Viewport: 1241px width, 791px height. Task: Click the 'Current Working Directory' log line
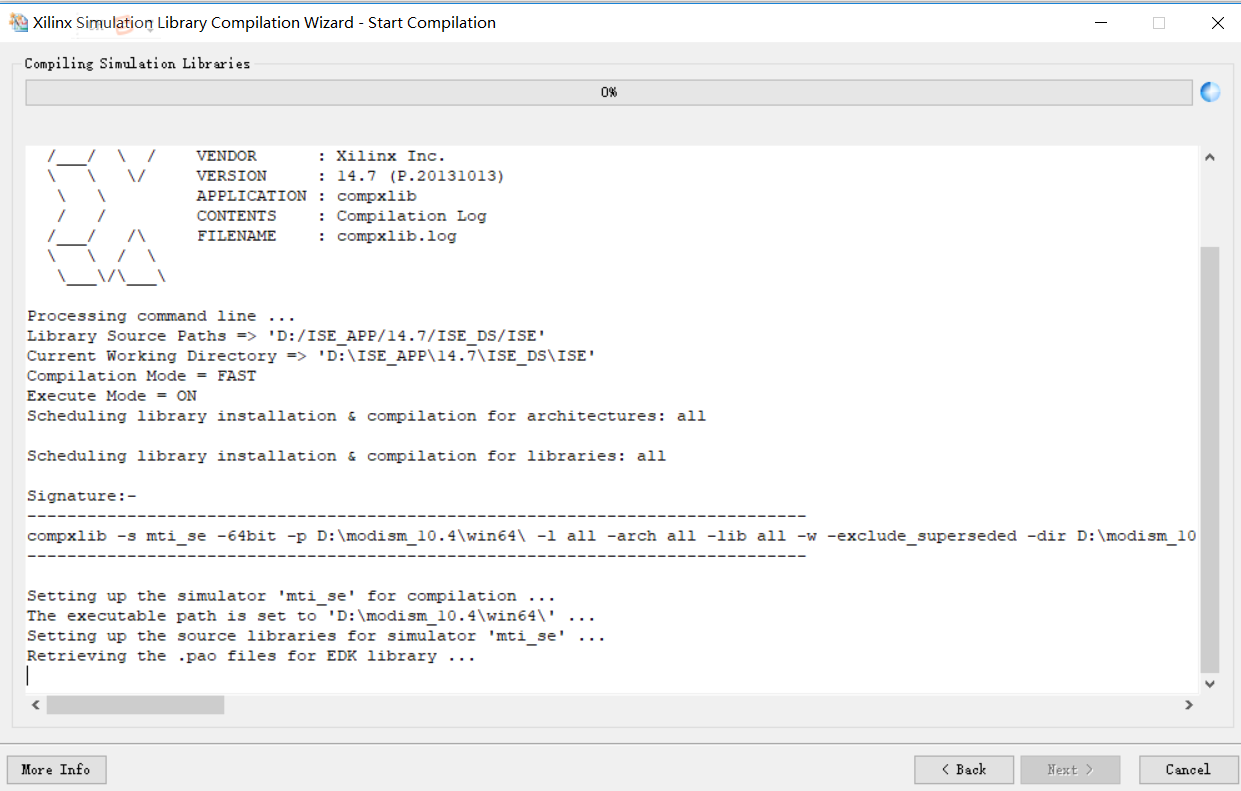[x=311, y=356]
